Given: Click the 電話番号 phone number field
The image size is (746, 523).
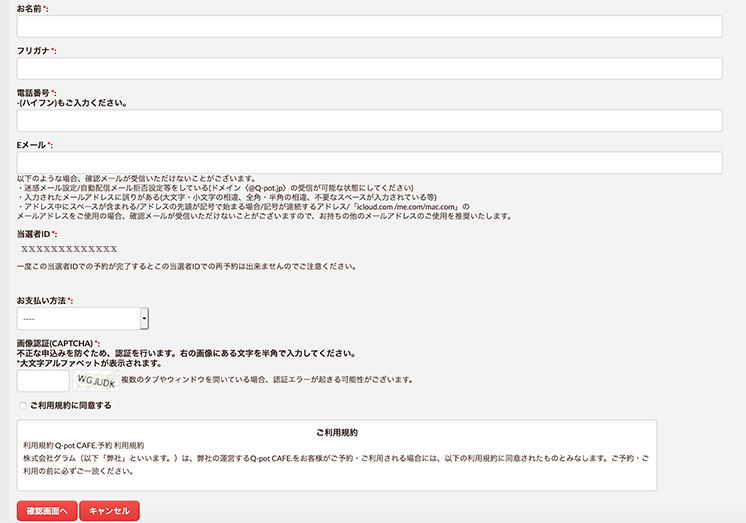Looking at the screenshot, I should [x=369, y=120].
